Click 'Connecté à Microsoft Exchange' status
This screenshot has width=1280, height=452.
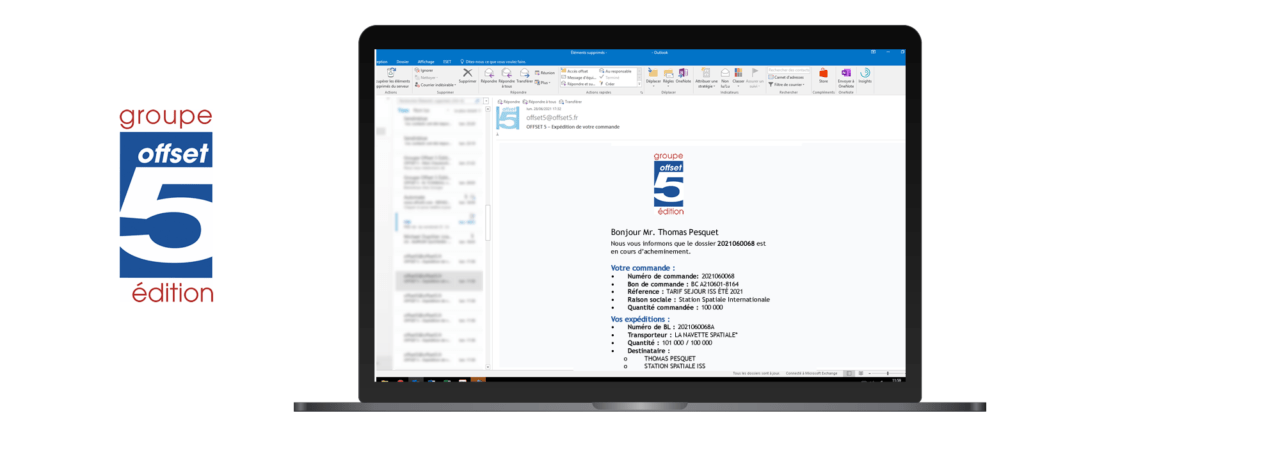point(811,373)
